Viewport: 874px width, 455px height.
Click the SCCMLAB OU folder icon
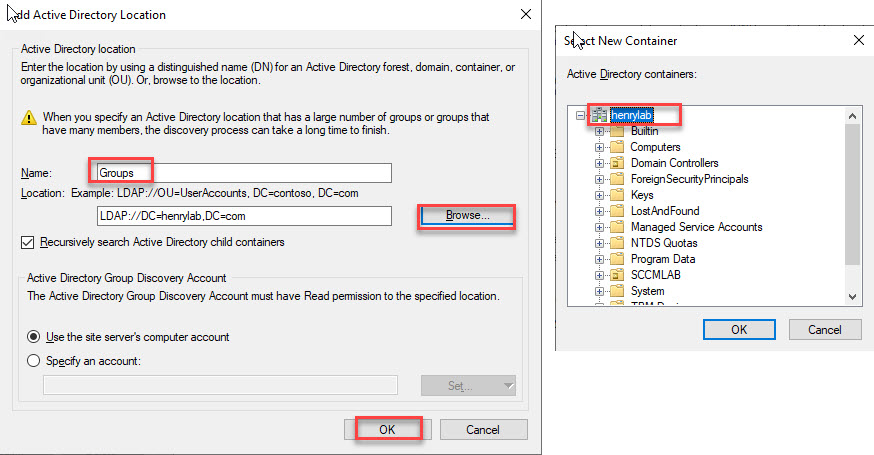click(x=616, y=275)
